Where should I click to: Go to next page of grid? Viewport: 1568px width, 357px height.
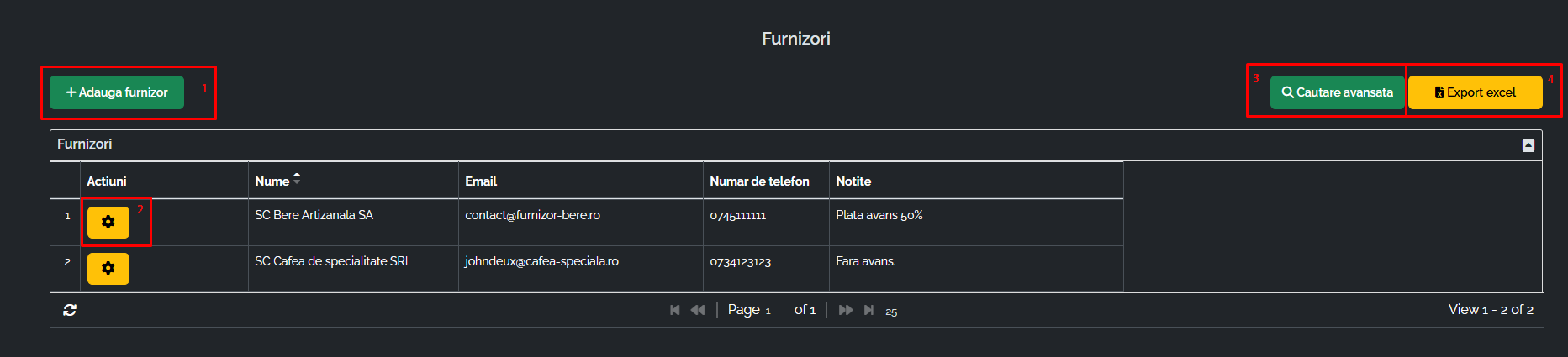pos(846,310)
